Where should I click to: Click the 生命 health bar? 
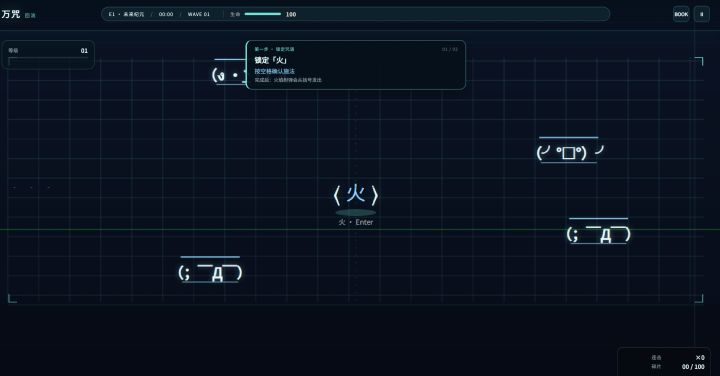coord(263,14)
